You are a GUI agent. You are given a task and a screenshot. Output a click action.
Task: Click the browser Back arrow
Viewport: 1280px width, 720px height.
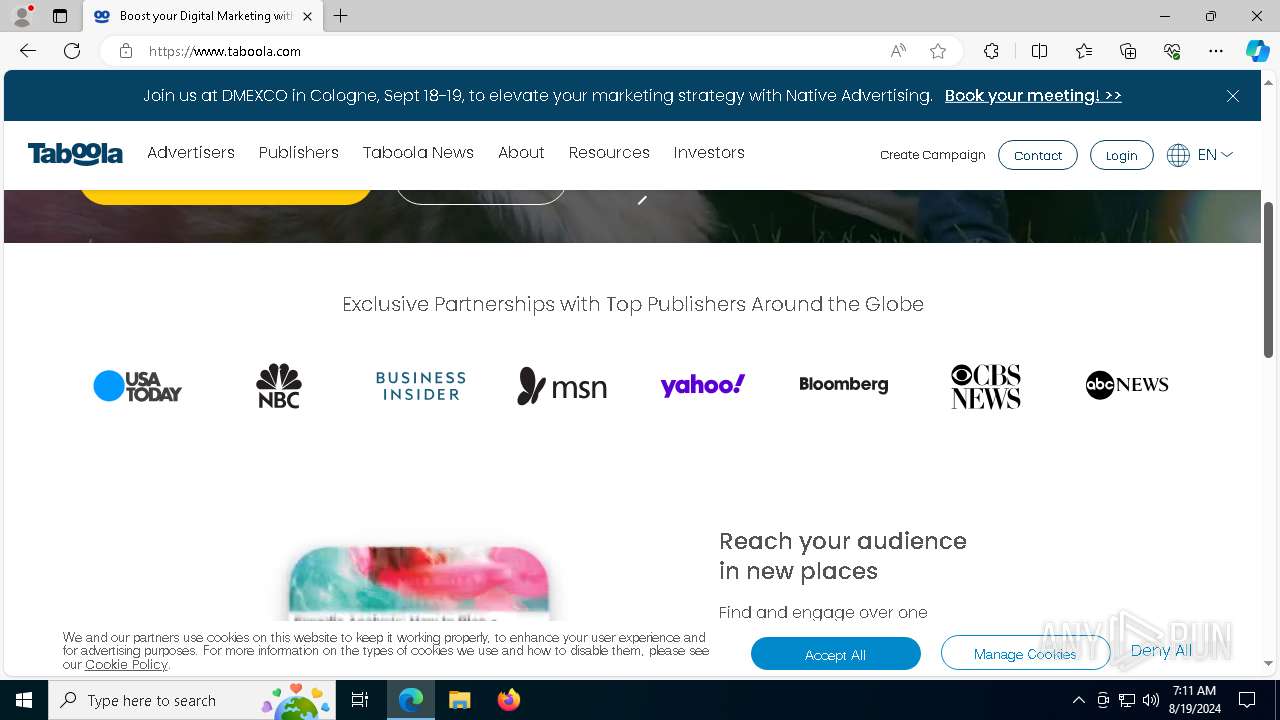point(28,51)
